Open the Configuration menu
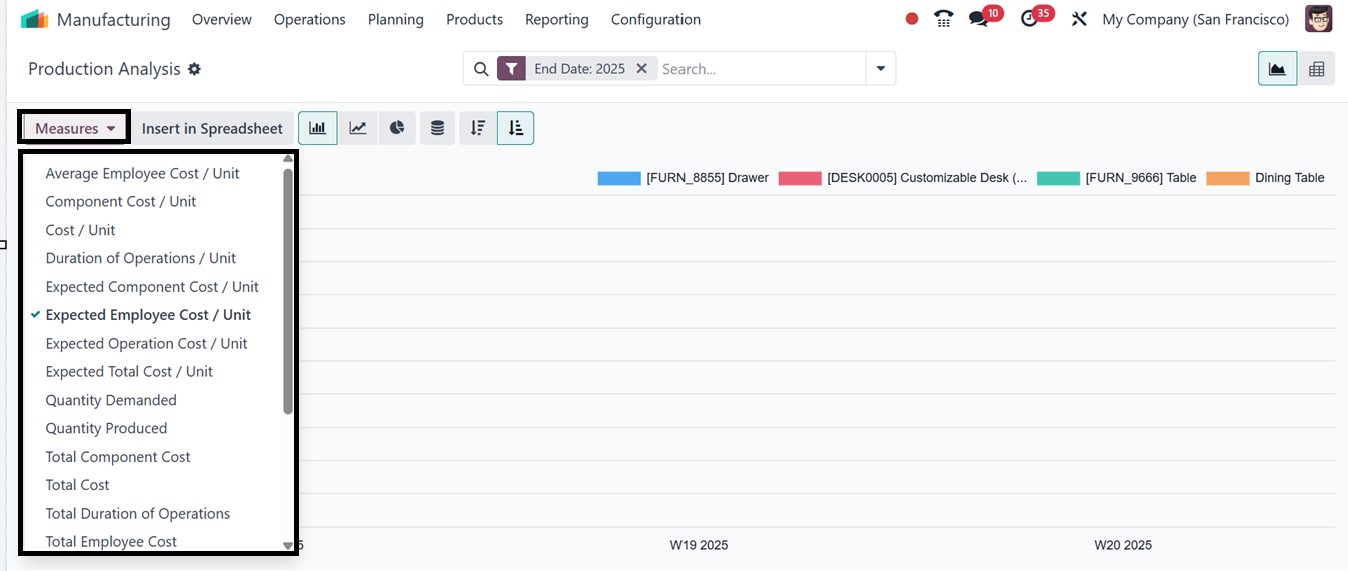Image resolution: width=1348 pixels, height=571 pixels. tap(655, 19)
